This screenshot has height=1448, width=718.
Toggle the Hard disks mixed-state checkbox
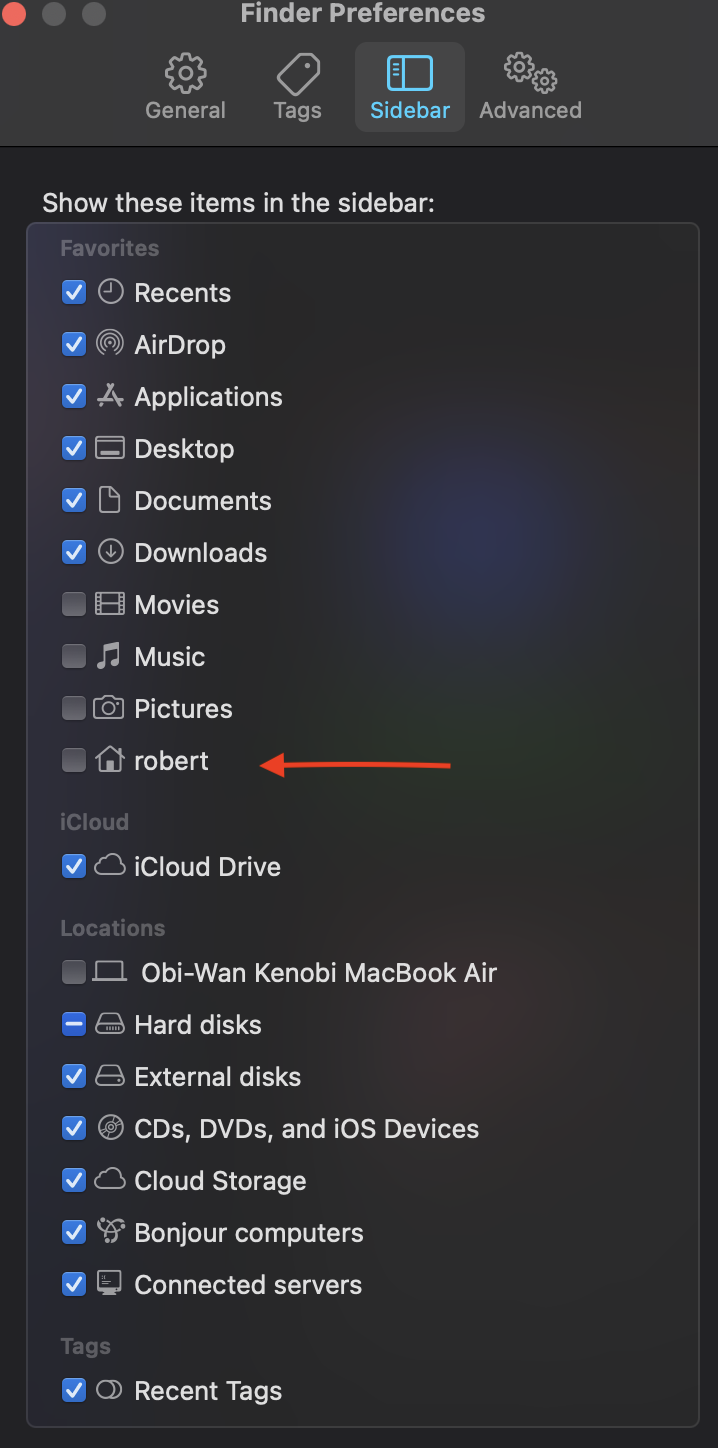tap(74, 1025)
